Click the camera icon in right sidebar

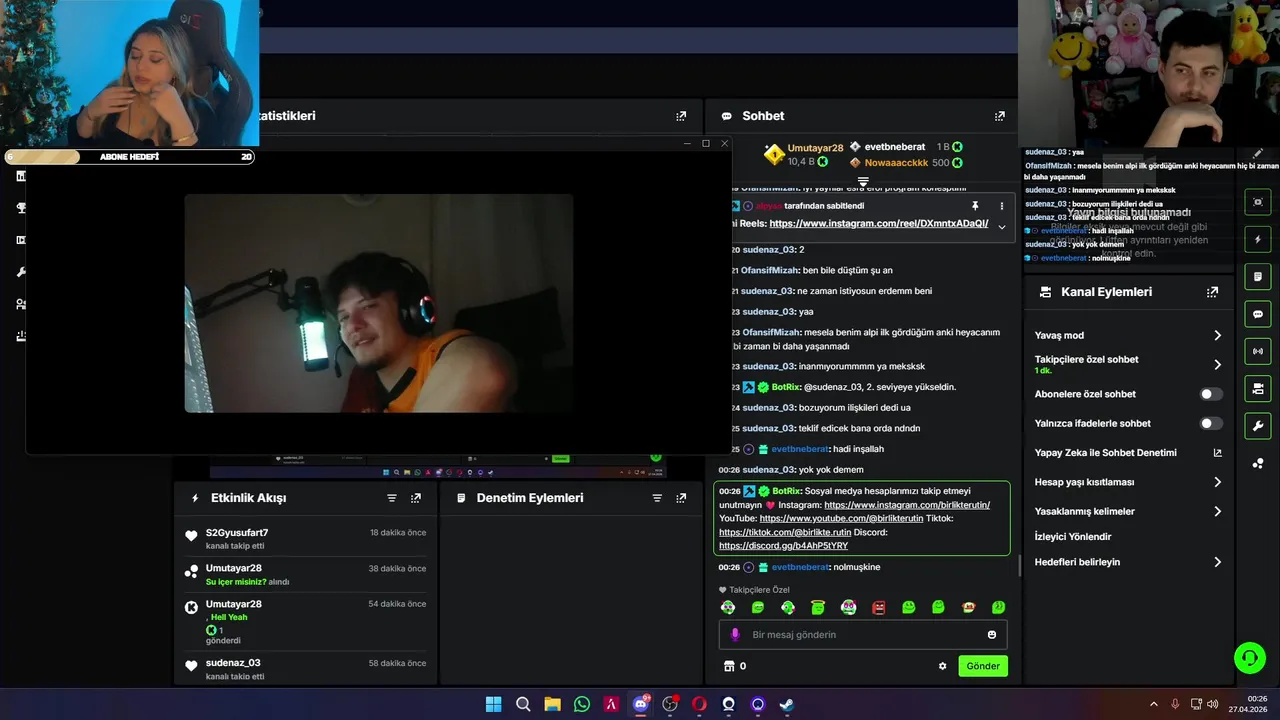pos(1258,388)
